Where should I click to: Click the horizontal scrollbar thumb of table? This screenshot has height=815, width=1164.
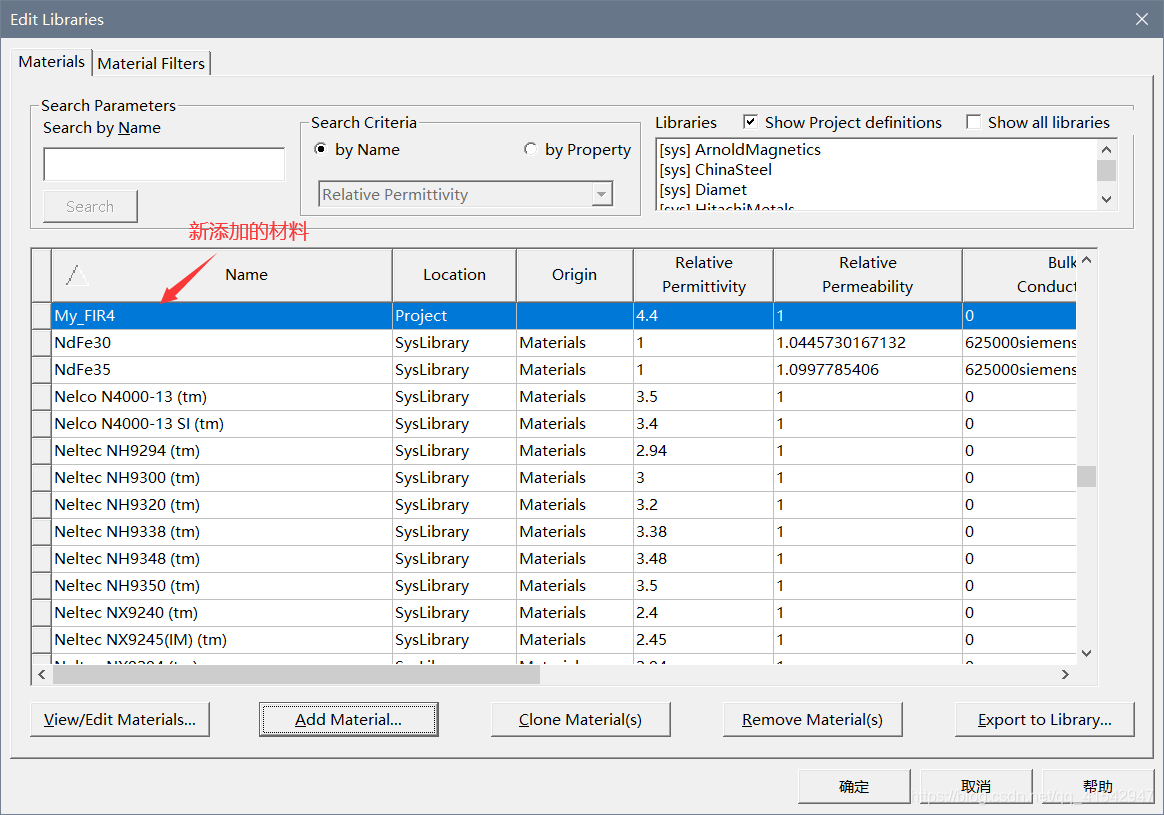pyautogui.click(x=296, y=674)
